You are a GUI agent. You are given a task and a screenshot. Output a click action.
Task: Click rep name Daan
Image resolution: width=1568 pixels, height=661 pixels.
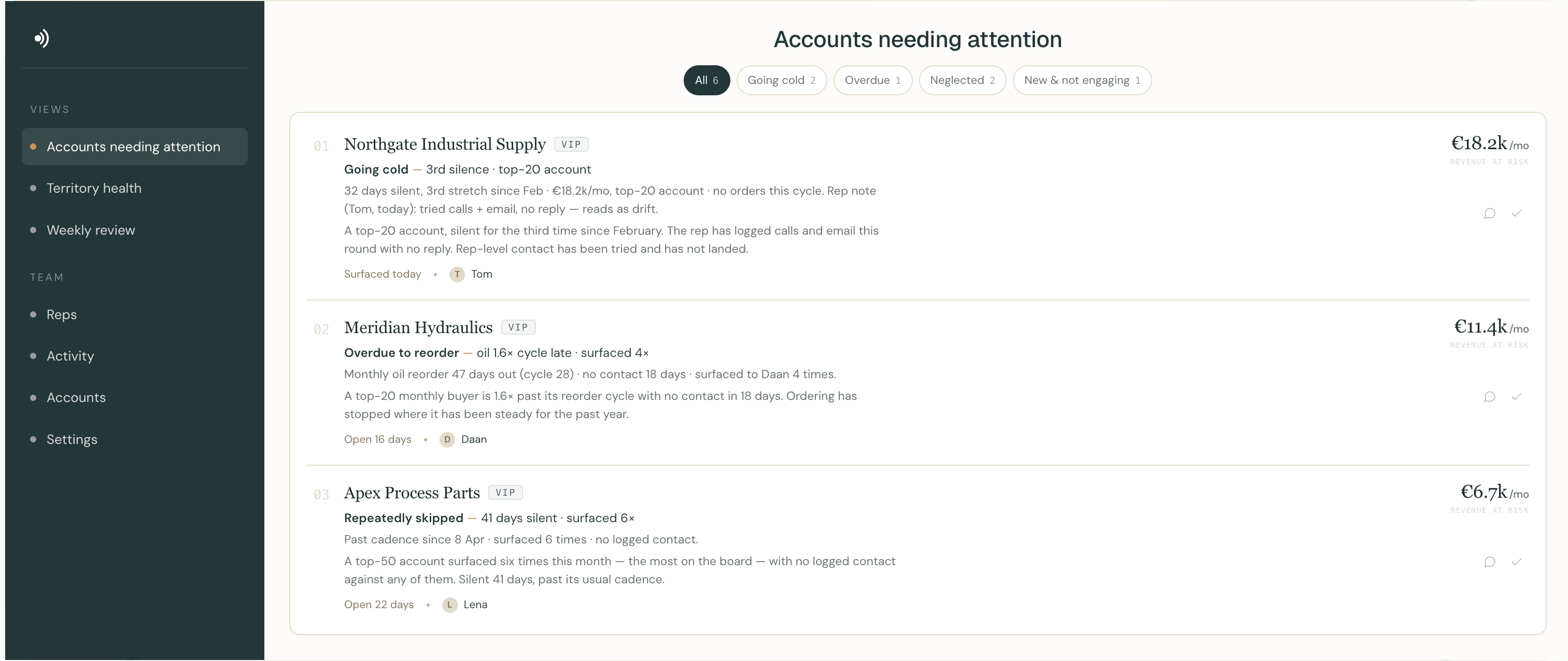pos(474,440)
